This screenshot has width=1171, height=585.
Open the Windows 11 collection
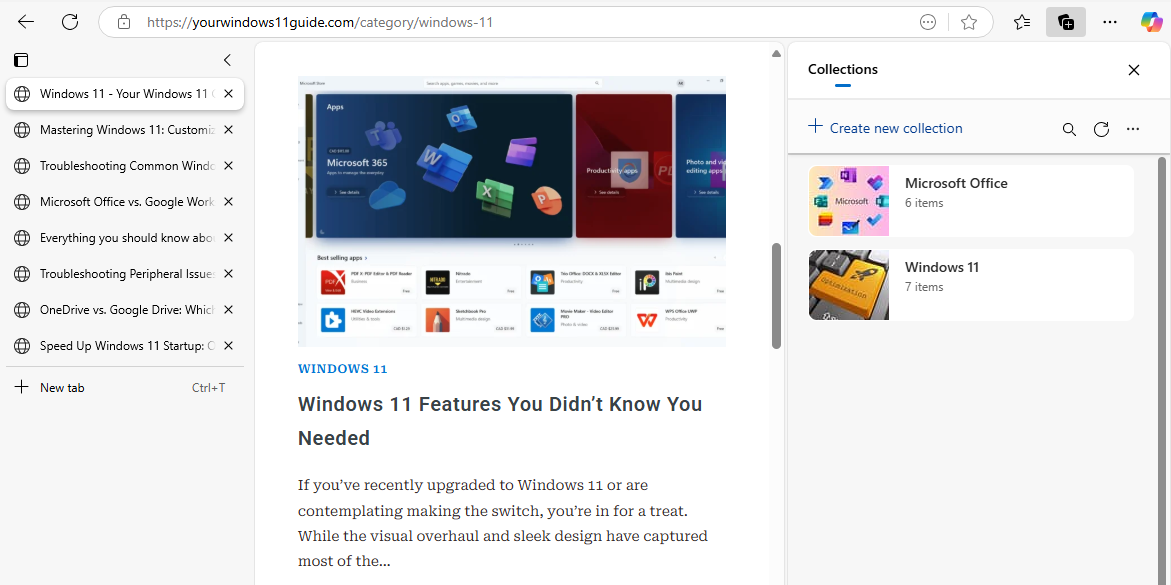(x=971, y=285)
